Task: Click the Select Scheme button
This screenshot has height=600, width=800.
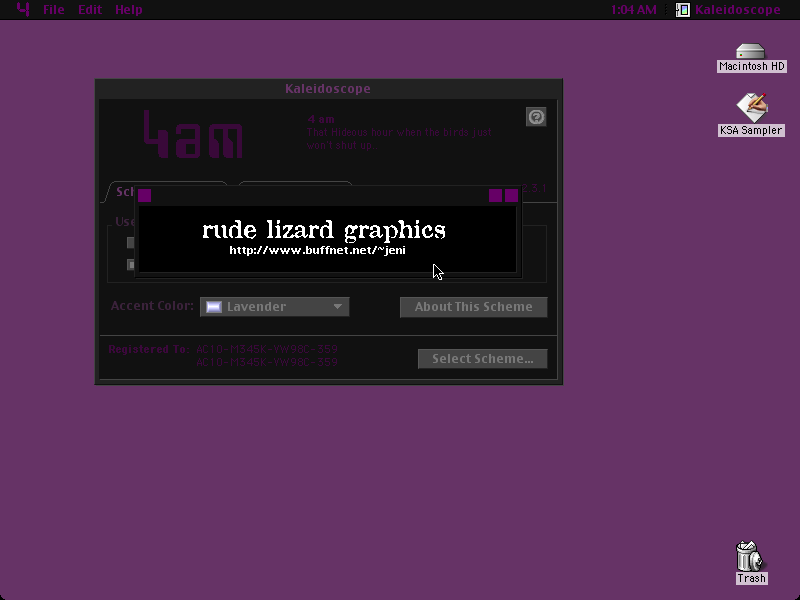Action: coord(483,359)
